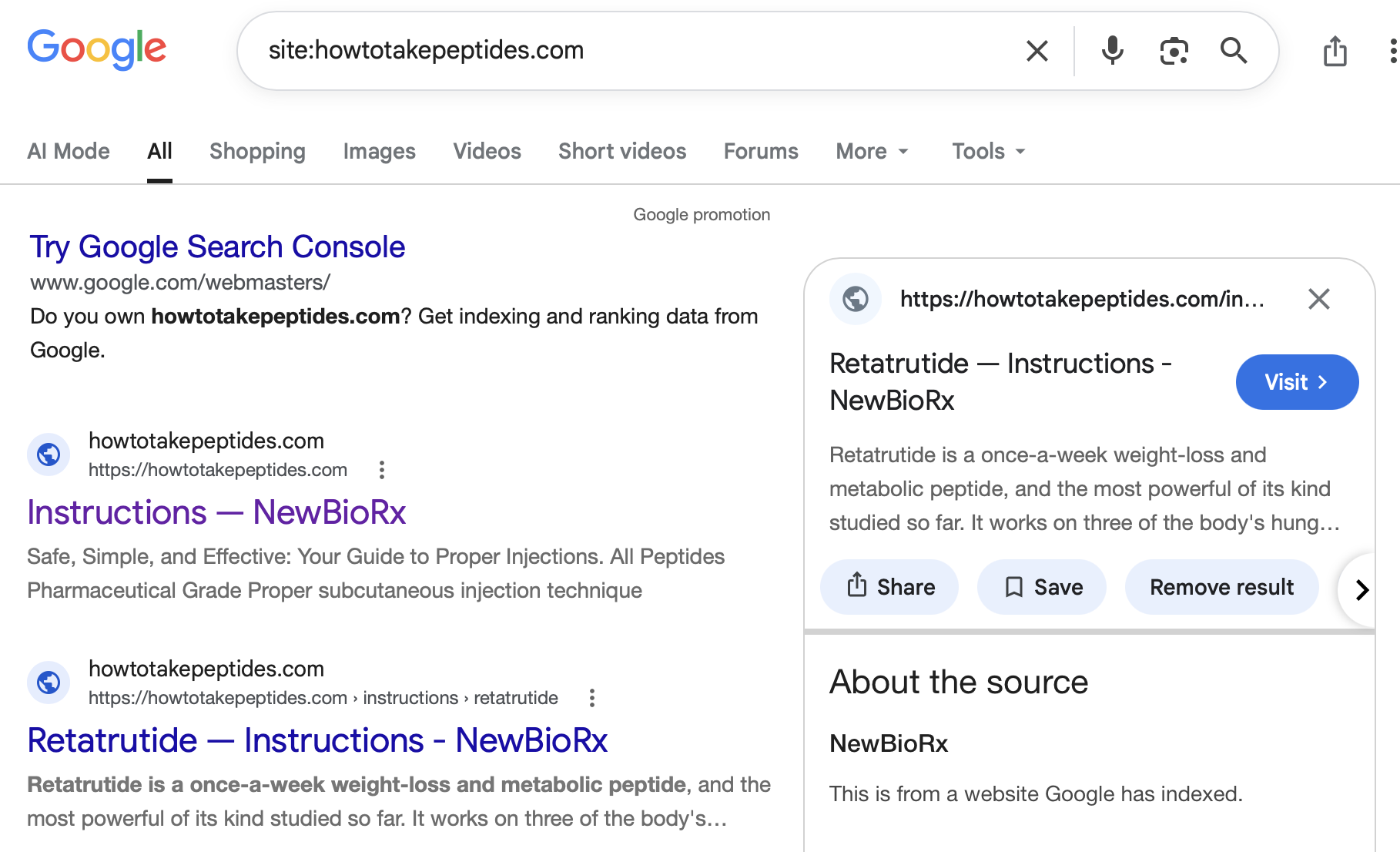This screenshot has width=1400, height=852.
Task: Click favicon of Retatrutide result
Action: tap(49, 683)
